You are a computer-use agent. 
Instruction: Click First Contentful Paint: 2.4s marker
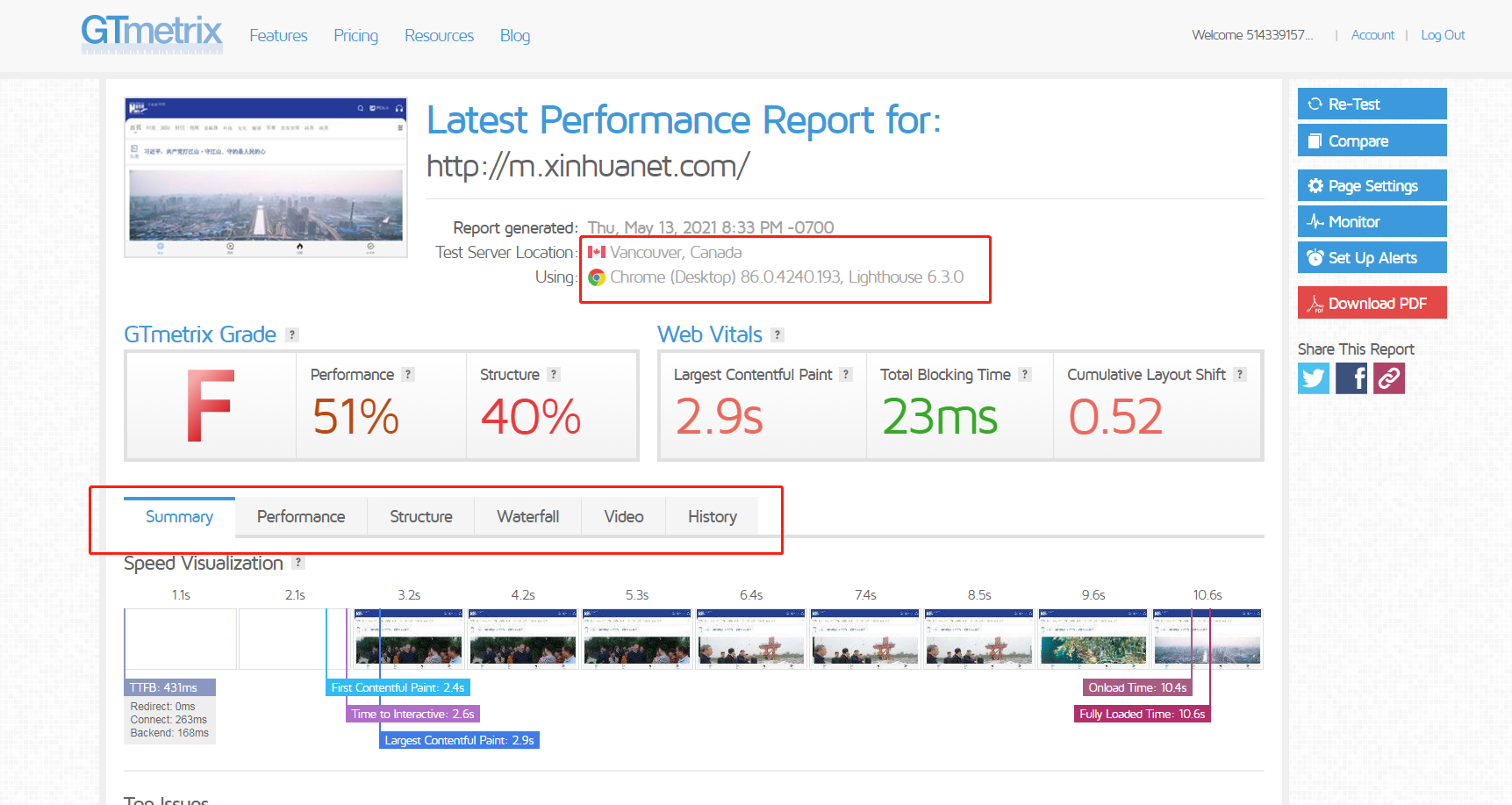[398, 687]
